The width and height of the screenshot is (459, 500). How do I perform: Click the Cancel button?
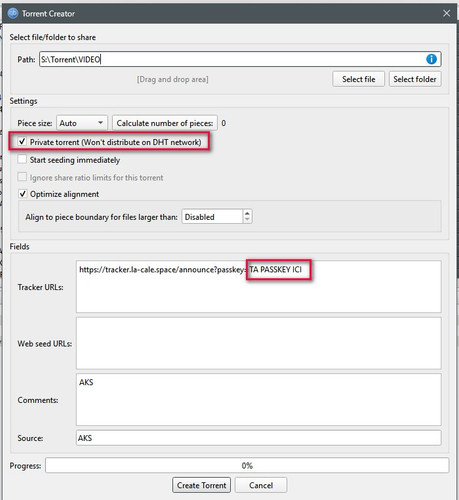pyautogui.click(x=261, y=485)
